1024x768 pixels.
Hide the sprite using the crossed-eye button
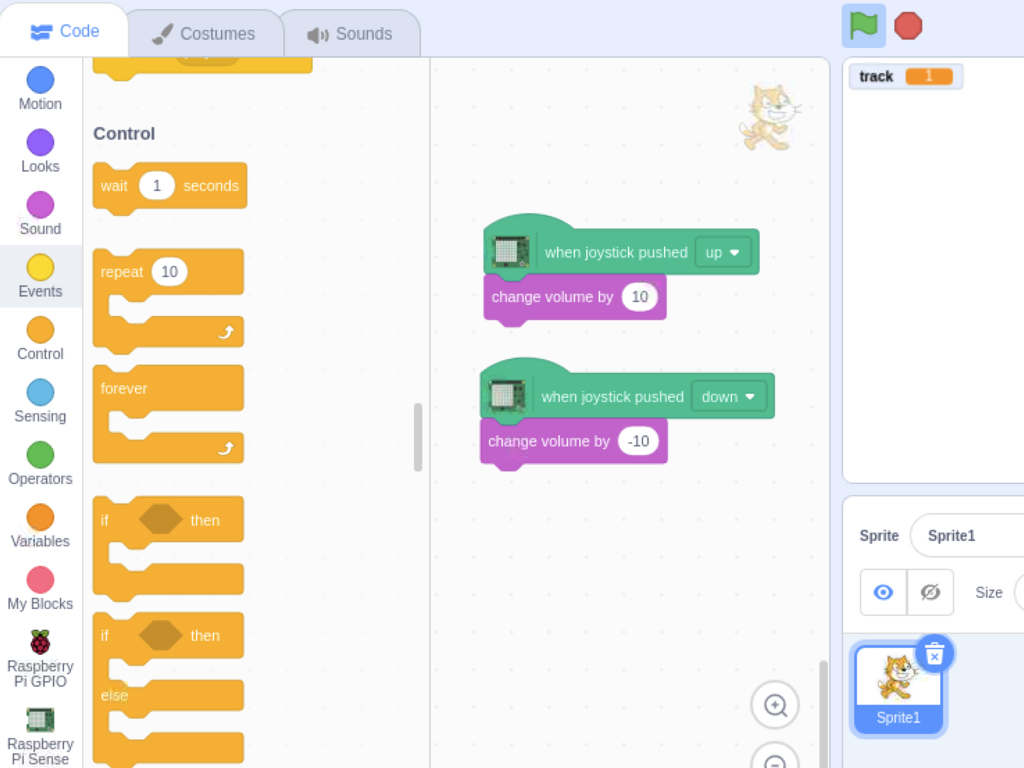tap(930, 592)
